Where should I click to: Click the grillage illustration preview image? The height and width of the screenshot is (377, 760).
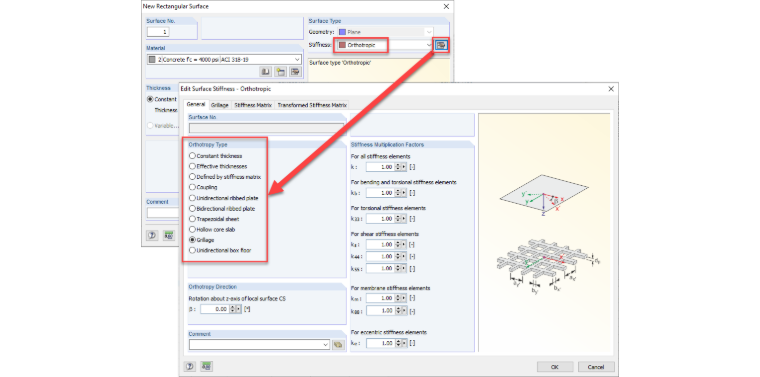[x=549, y=266]
